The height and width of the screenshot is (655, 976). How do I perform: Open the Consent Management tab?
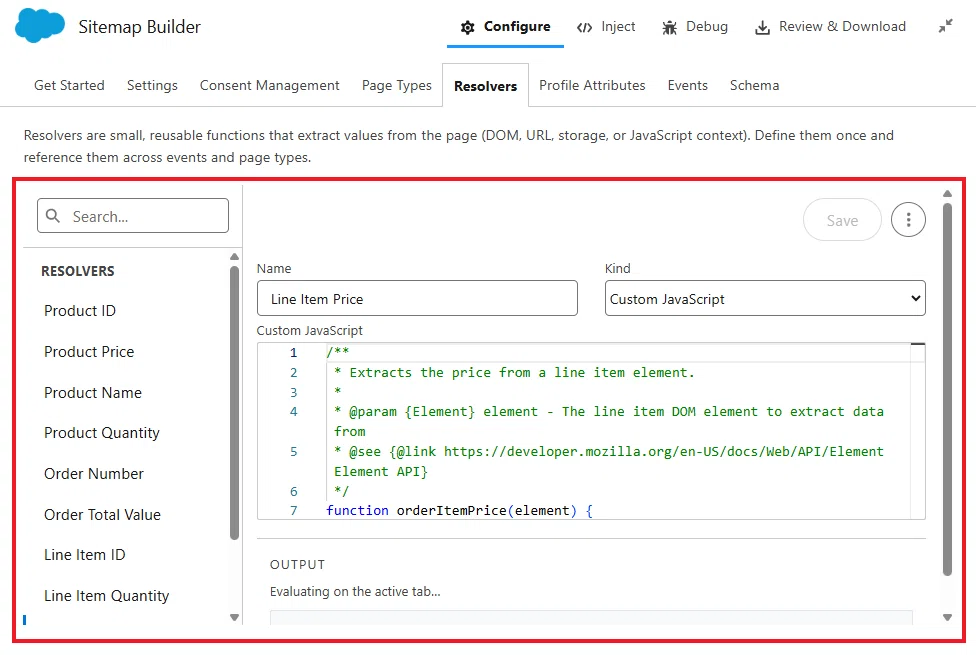point(270,85)
